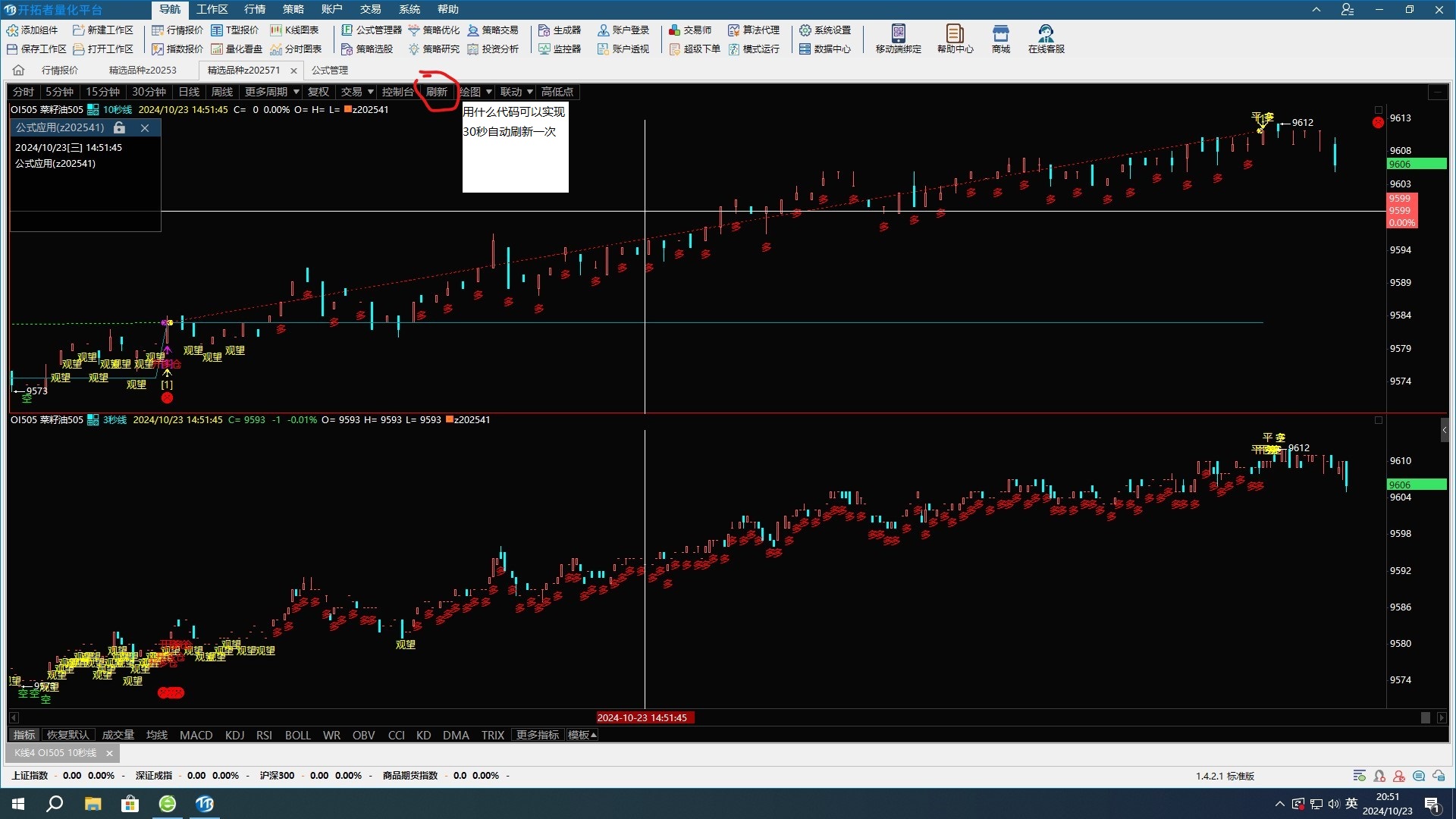The image size is (1456, 819).
Task: Open 行情报价 quote toolbar icon
Action: point(158,30)
